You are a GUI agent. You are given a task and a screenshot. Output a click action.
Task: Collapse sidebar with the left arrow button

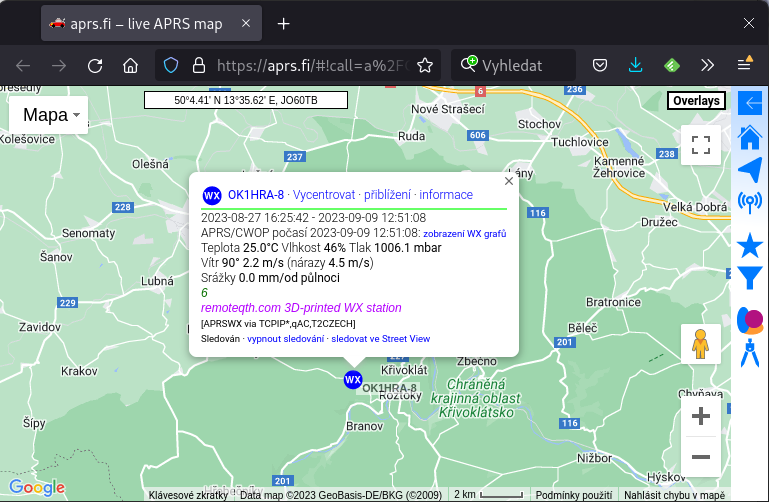tap(750, 102)
